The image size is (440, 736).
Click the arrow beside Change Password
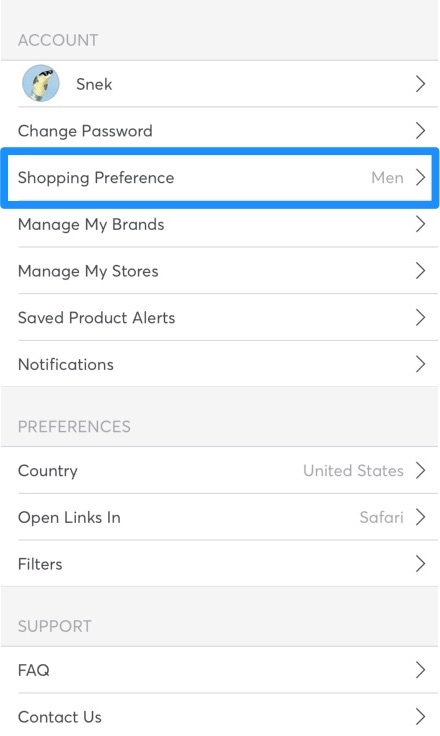pos(420,130)
